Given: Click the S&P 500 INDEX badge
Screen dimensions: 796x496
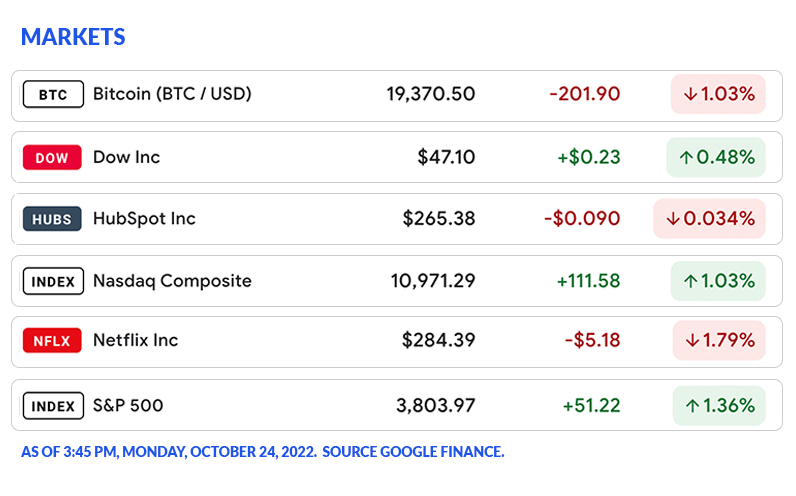Looking at the screenshot, I should 53,405.
